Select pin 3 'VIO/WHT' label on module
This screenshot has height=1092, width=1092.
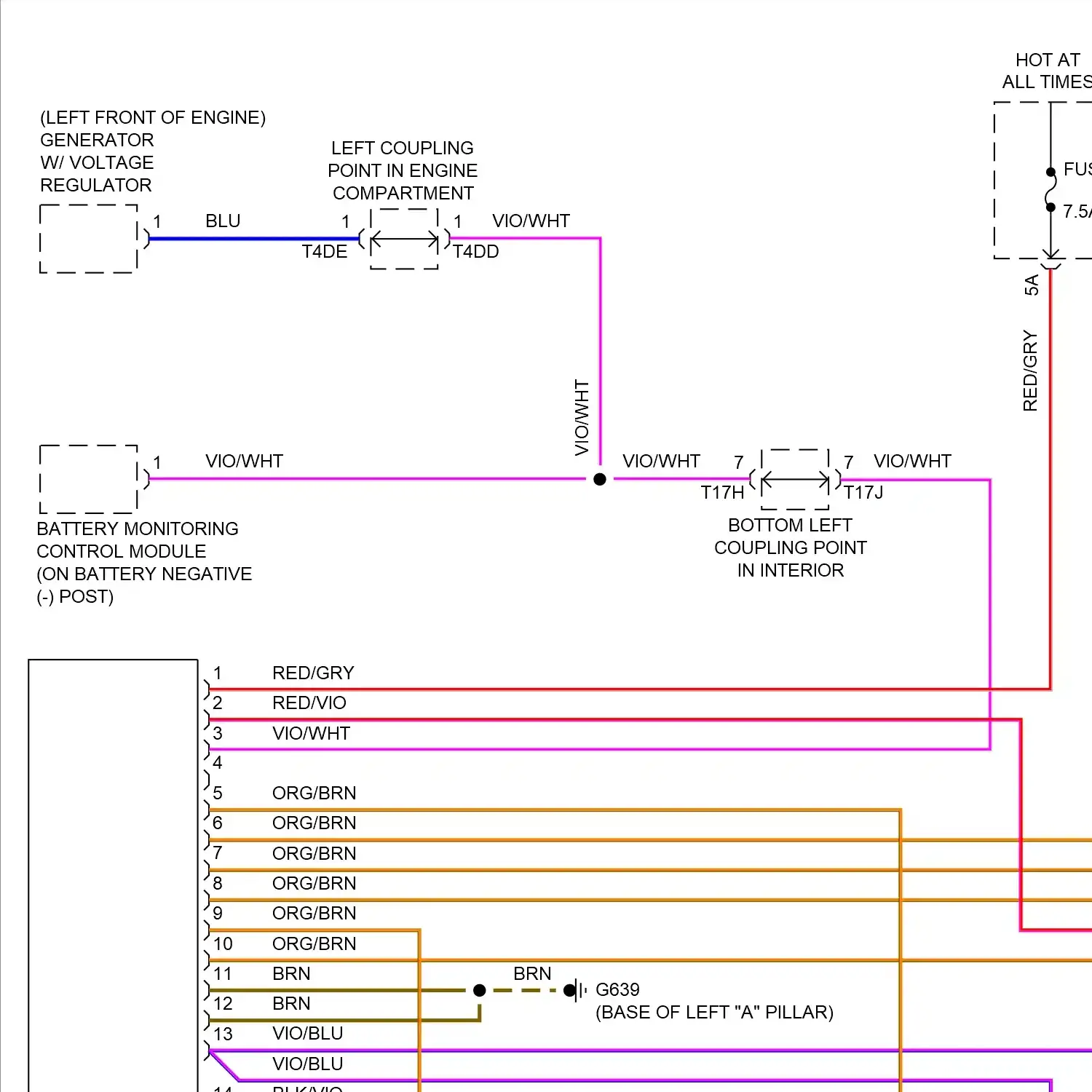click(x=311, y=733)
